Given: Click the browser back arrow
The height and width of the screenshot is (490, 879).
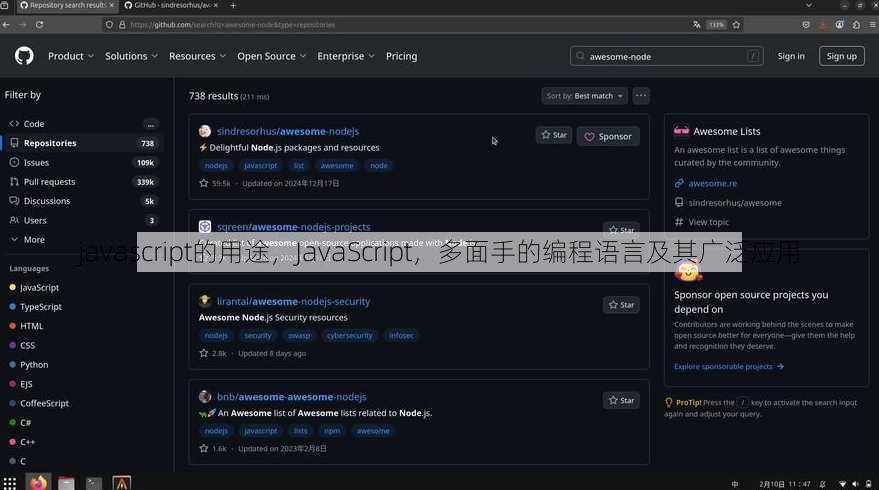Looking at the screenshot, I should pyautogui.click(x=6, y=25).
